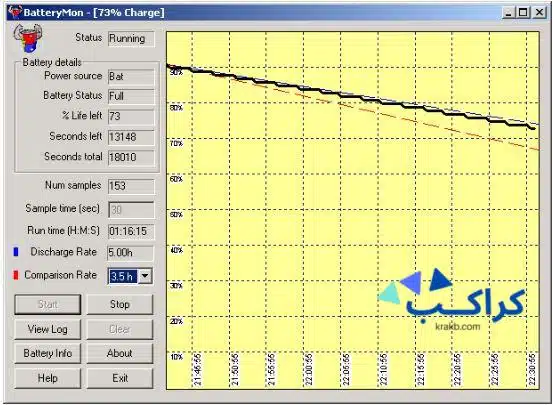Screen dimensions: 553x405
Task: Click the red Comparison Rate color marker
Action: click(16, 275)
